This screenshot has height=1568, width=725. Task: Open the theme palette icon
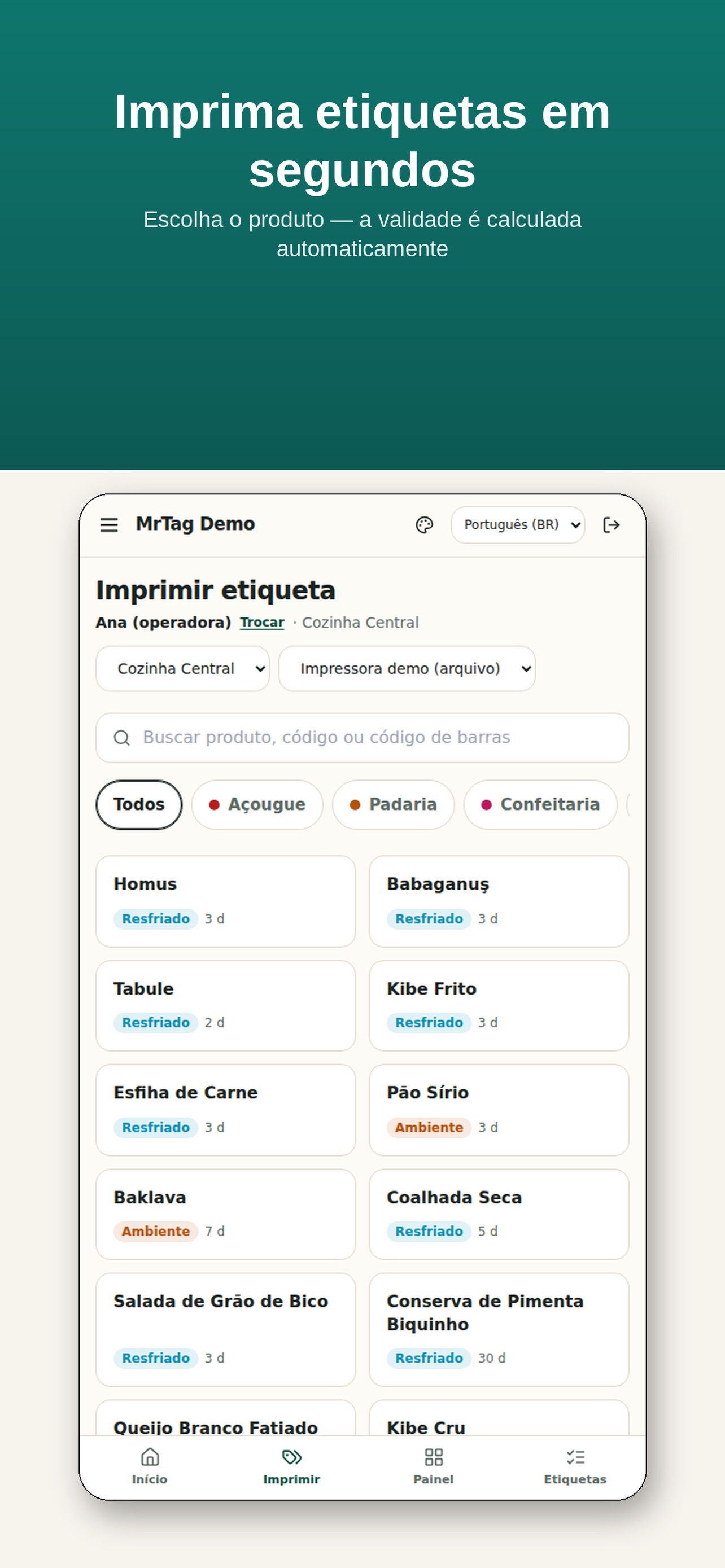(424, 525)
